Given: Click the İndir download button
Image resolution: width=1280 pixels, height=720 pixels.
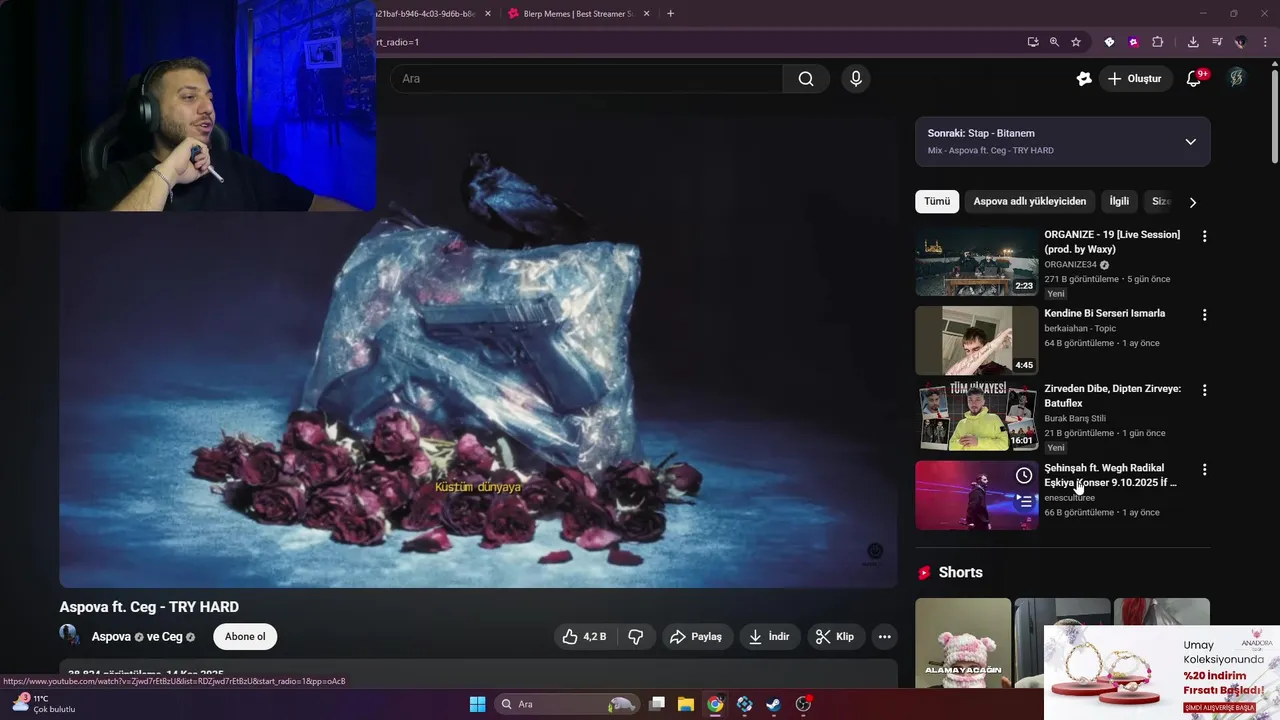Looking at the screenshot, I should [x=770, y=637].
